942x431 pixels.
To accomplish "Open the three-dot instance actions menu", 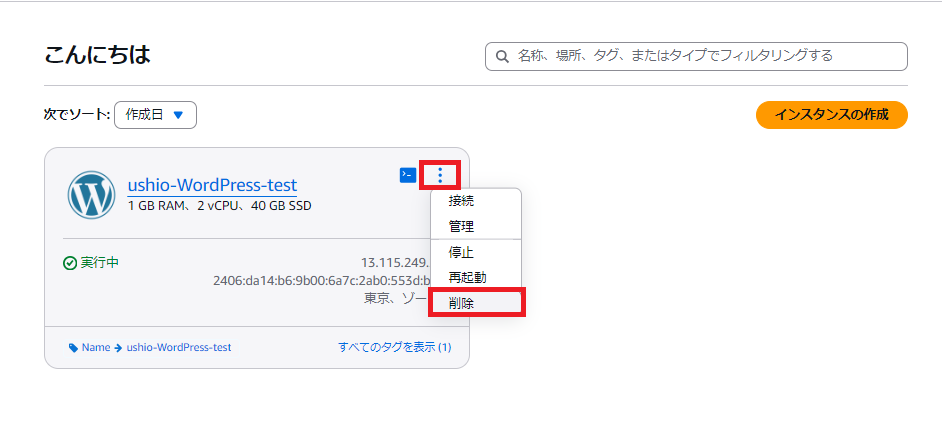I will [440, 175].
